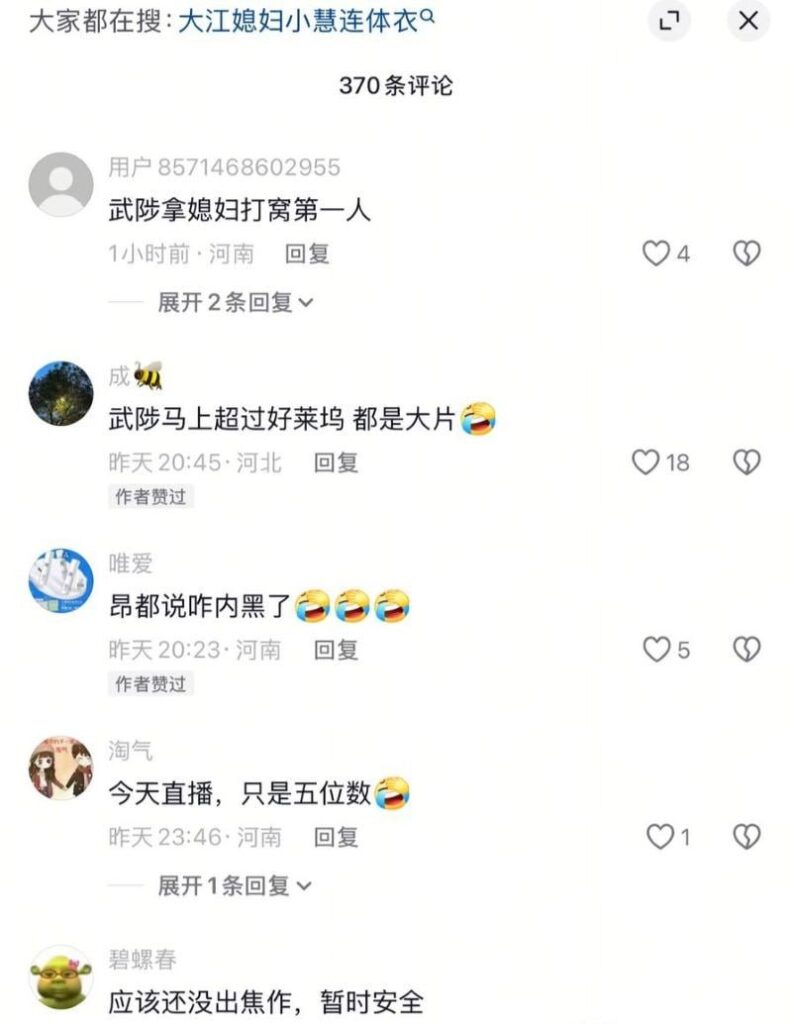Open username 淘气 profile
This screenshot has width=792, height=1024.
[x=131, y=751]
